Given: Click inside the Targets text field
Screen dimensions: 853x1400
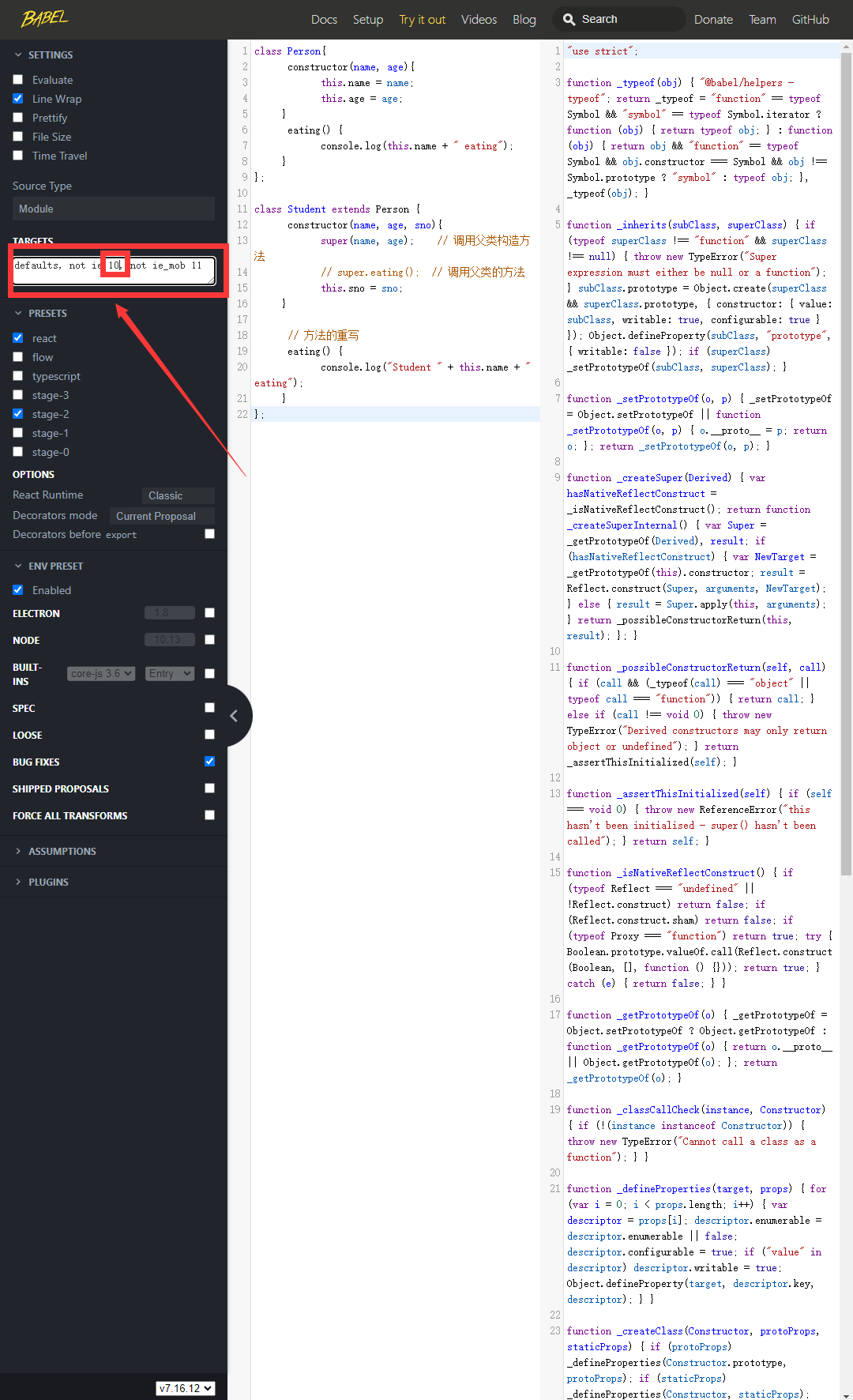Looking at the screenshot, I should [x=63, y=270].
